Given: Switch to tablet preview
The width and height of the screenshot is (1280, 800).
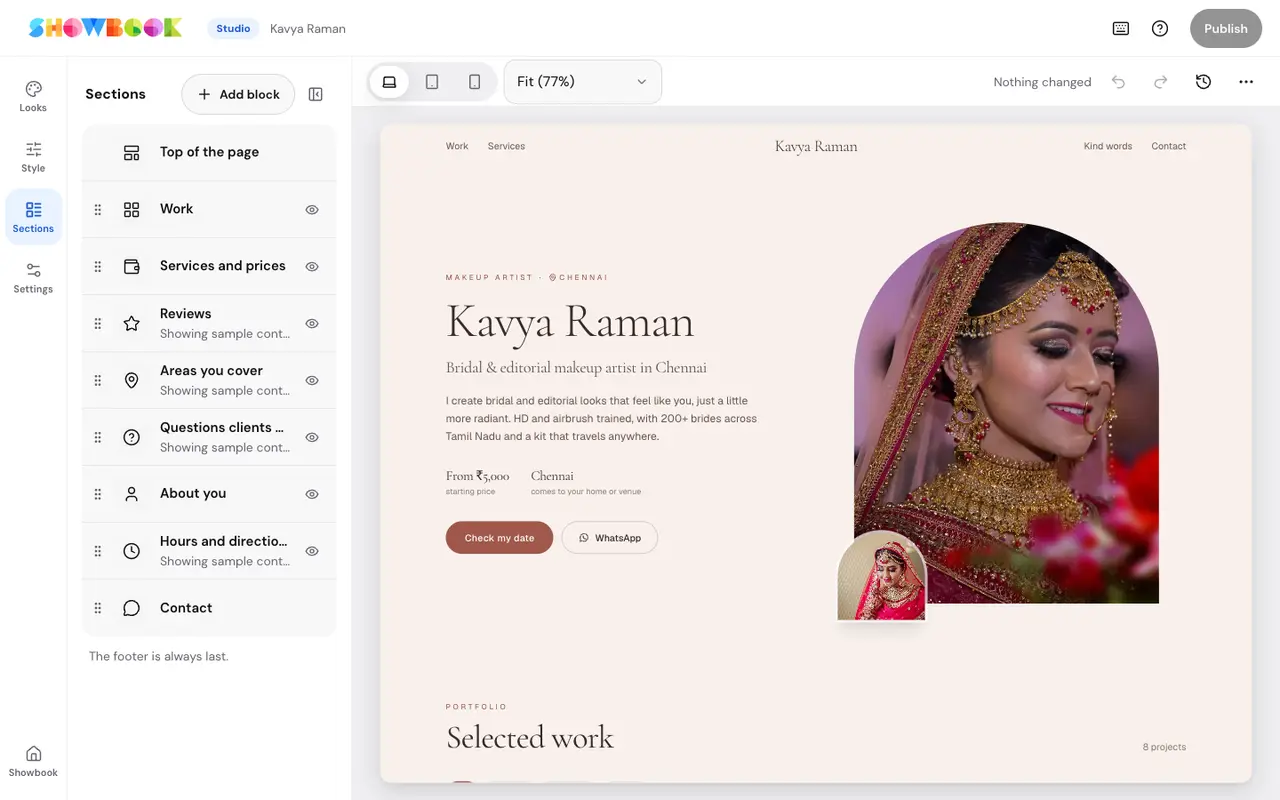Looking at the screenshot, I should click(432, 82).
